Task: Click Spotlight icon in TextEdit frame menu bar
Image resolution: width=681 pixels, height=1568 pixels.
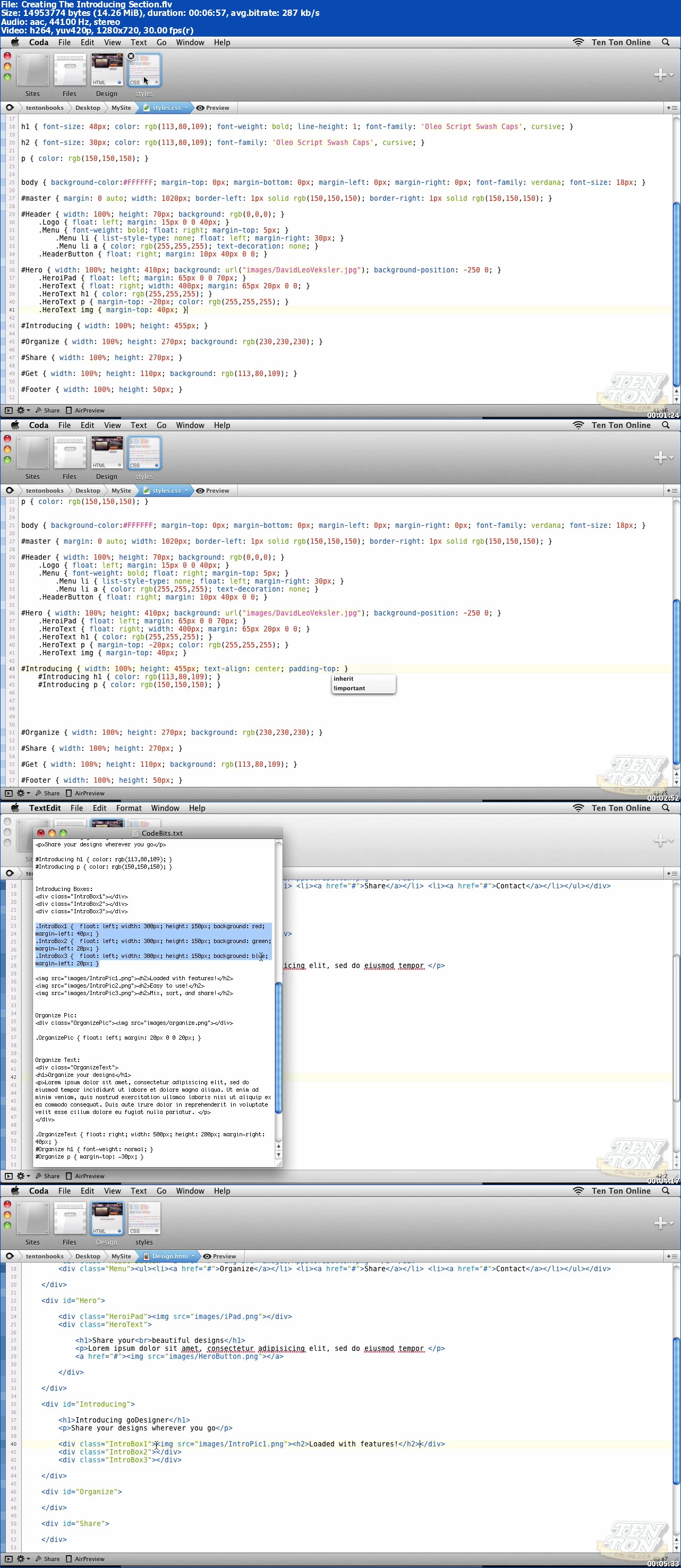Action: (x=666, y=808)
